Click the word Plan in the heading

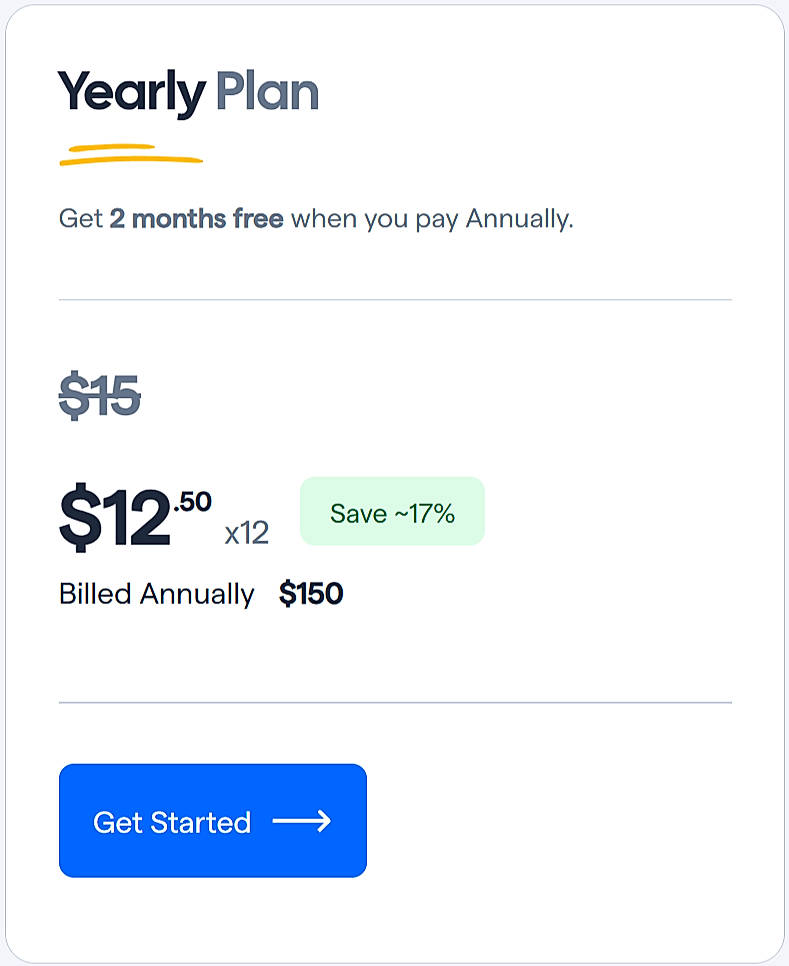point(267,92)
